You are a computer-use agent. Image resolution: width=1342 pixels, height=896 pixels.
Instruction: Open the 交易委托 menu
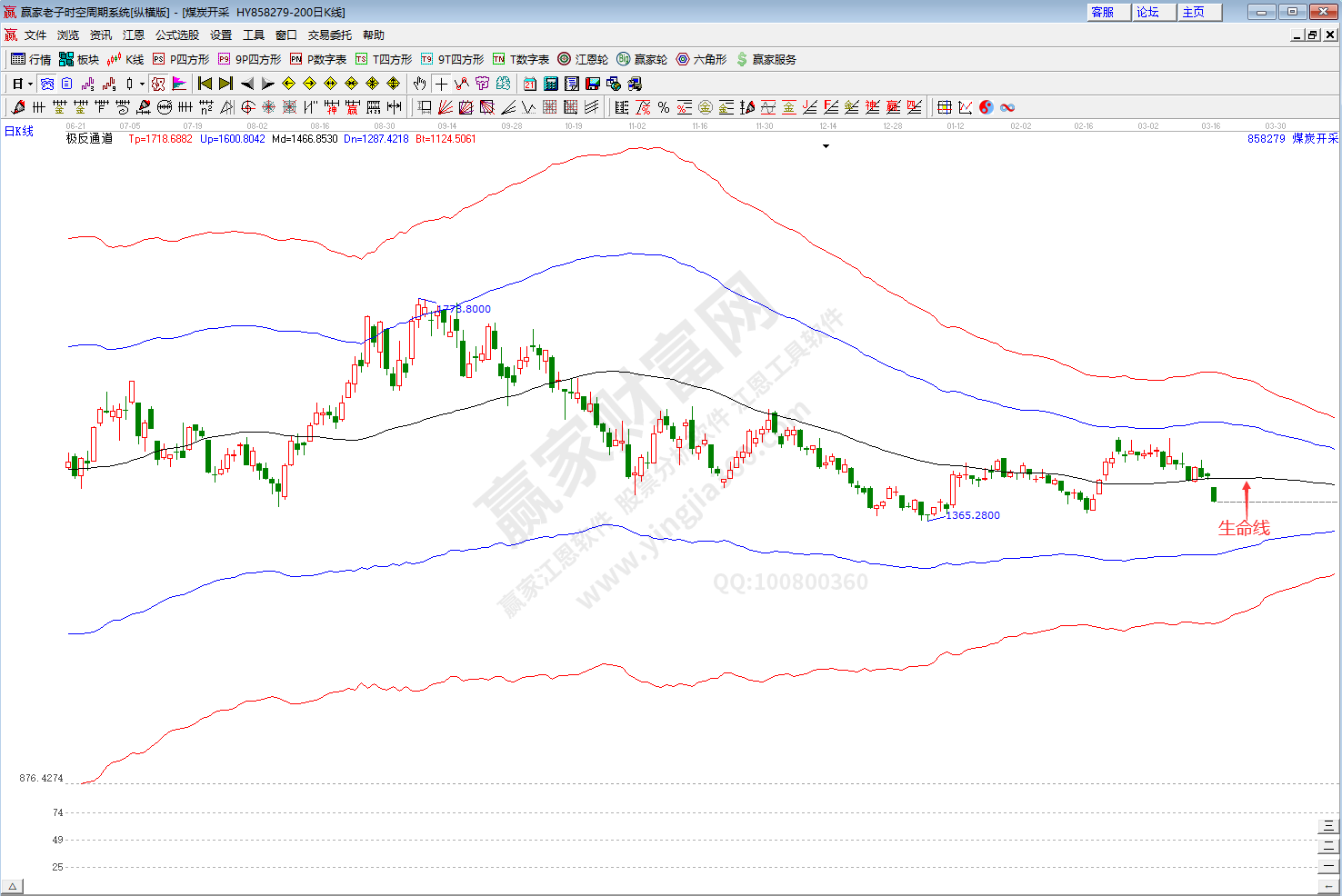[329, 35]
